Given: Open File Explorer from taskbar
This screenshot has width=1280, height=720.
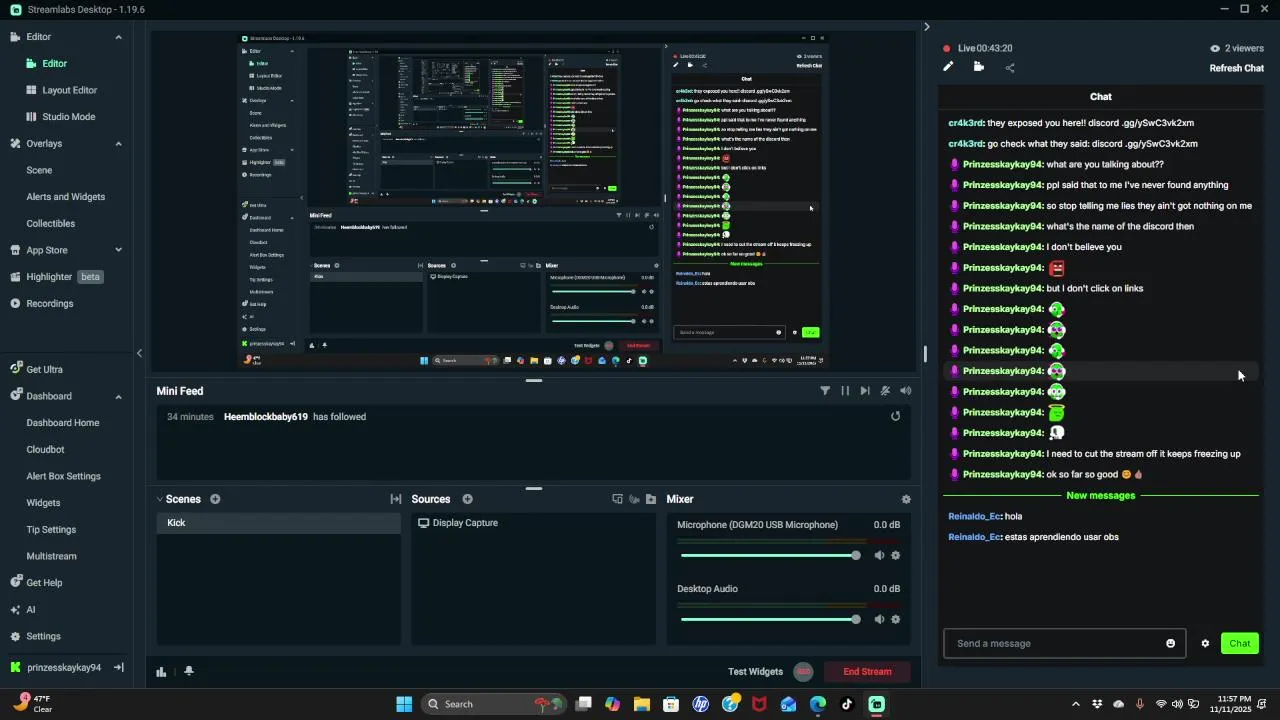Looking at the screenshot, I should (x=642, y=704).
